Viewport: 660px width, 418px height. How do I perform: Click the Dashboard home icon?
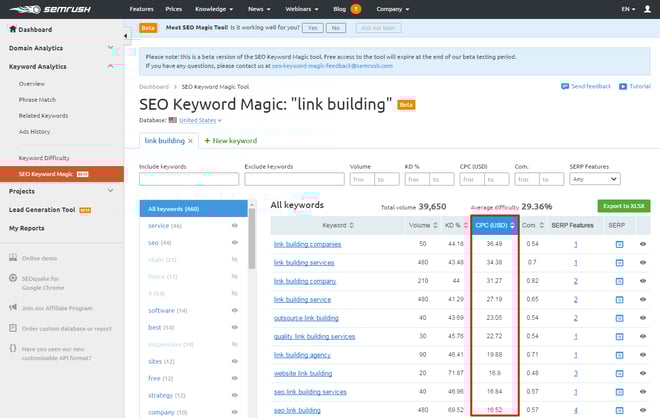point(13,29)
